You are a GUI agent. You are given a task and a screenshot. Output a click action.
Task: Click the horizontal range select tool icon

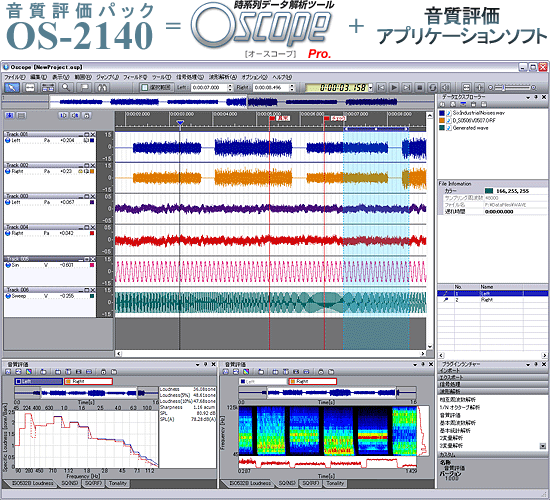point(29,88)
